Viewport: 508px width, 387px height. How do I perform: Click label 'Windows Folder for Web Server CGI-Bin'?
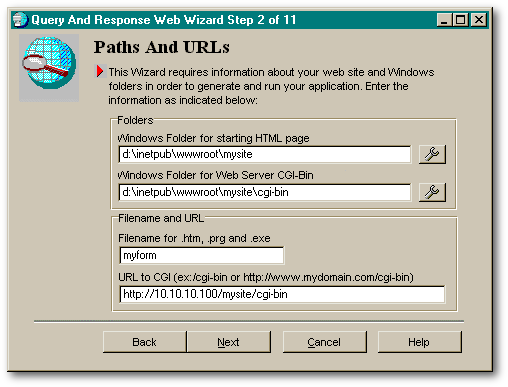(x=216, y=175)
